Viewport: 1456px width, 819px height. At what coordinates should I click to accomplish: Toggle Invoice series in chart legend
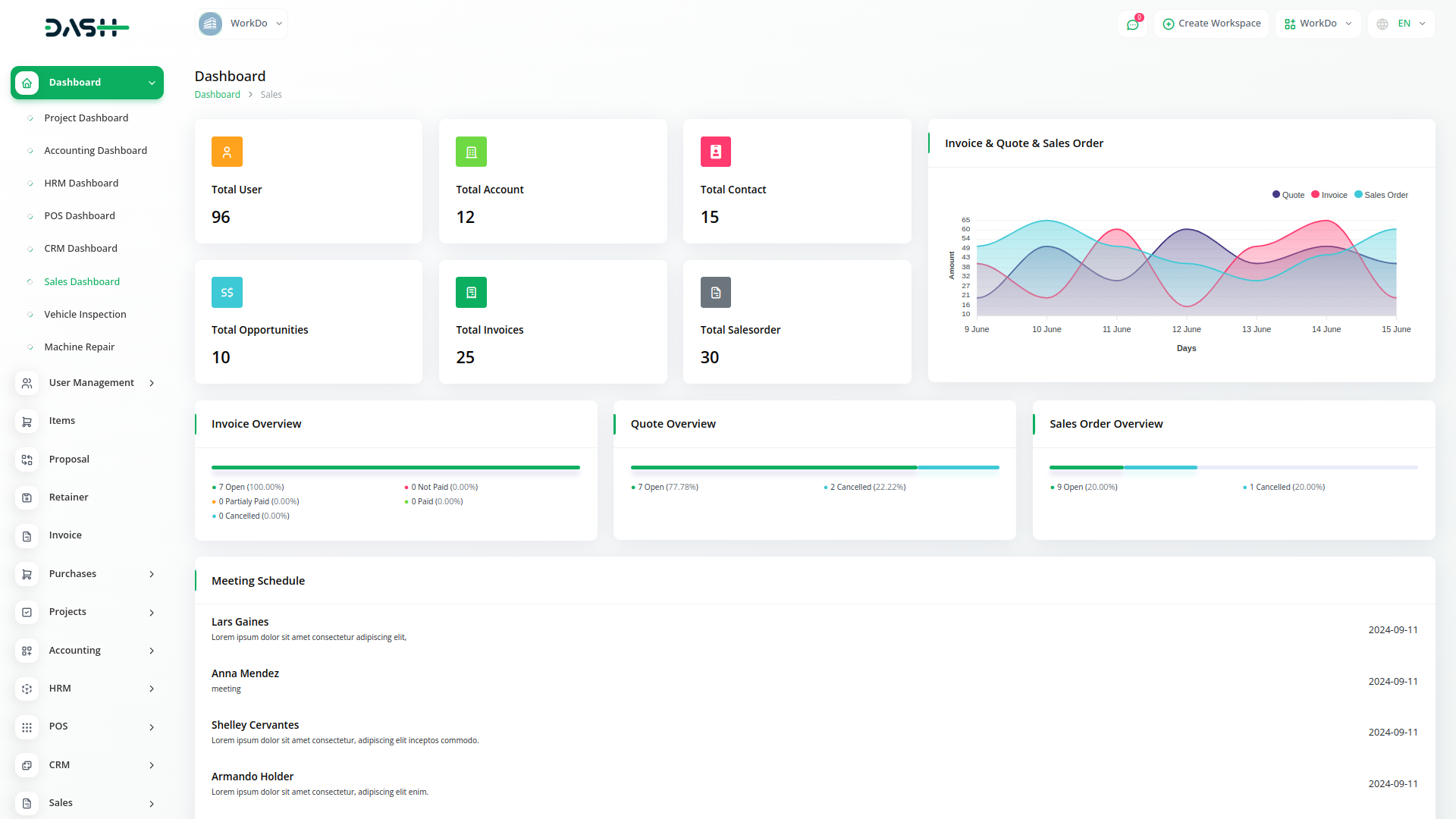pos(1329,195)
